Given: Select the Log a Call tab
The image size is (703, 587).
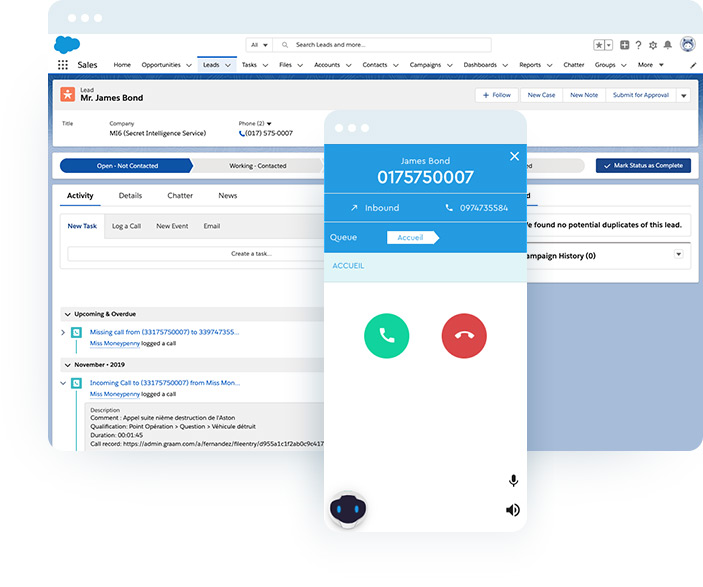Looking at the screenshot, I should point(126,226).
